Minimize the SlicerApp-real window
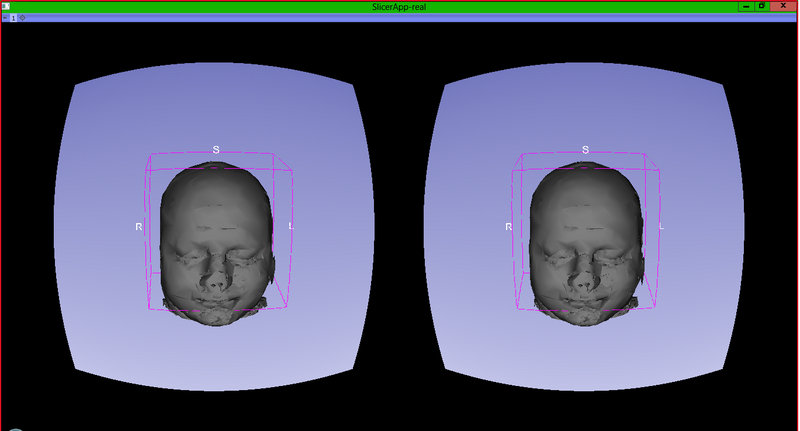 pos(746,6)
